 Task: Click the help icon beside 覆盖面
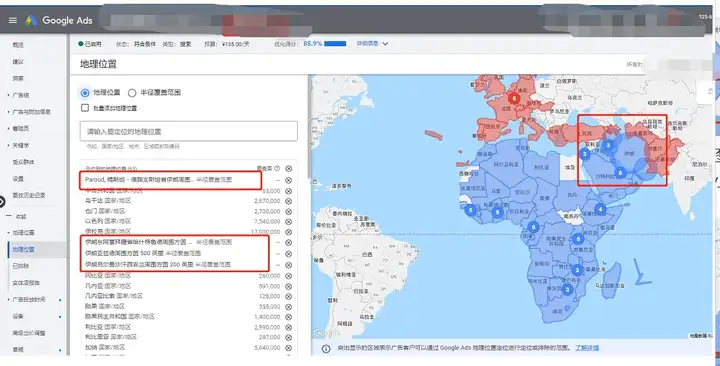(277, 169)
